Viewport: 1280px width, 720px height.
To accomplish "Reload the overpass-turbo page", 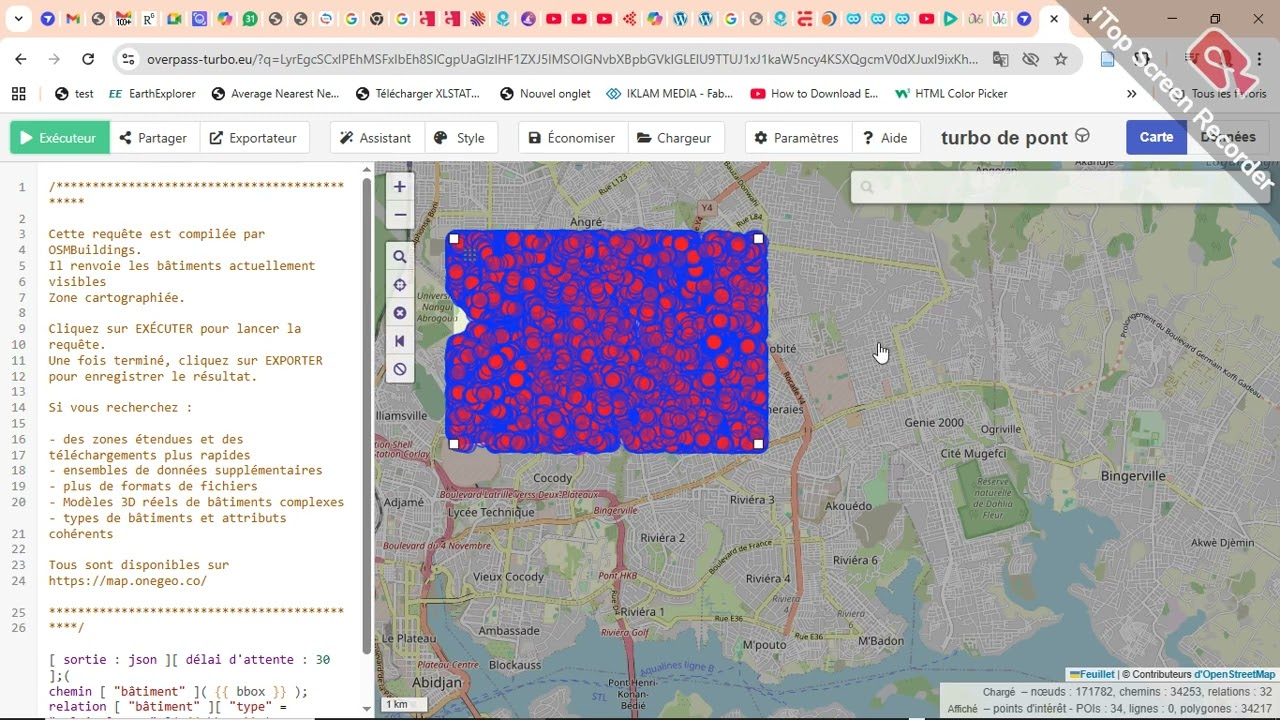I will coord(88,59).
